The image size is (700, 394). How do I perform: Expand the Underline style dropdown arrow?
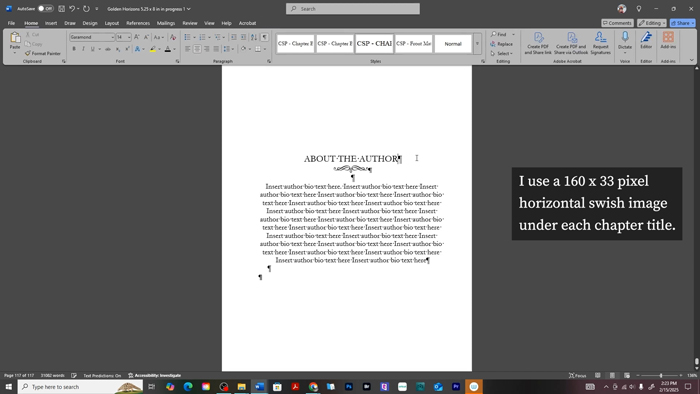click(99, 49)
